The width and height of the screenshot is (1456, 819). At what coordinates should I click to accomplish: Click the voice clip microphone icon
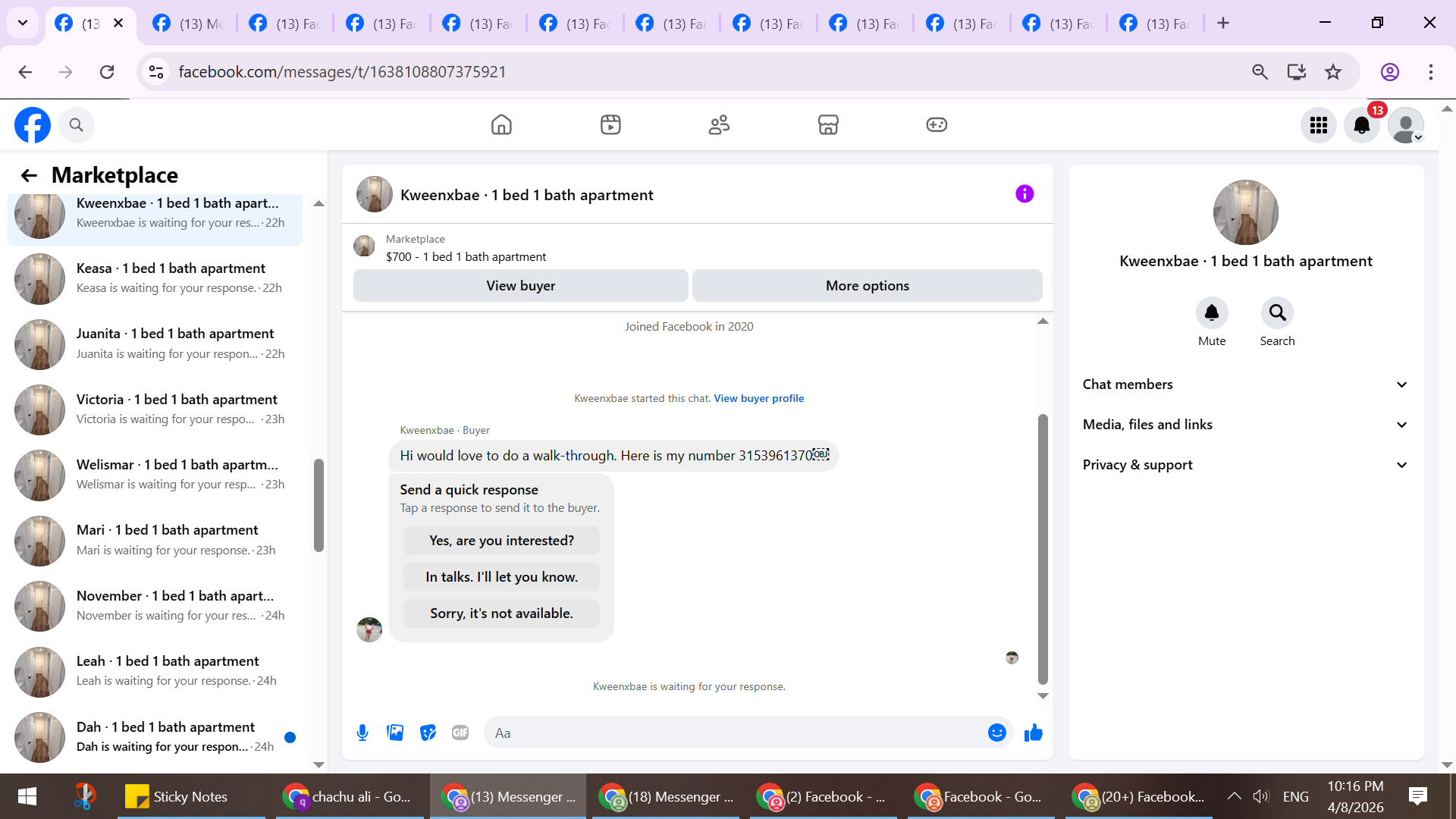[362, 733]
